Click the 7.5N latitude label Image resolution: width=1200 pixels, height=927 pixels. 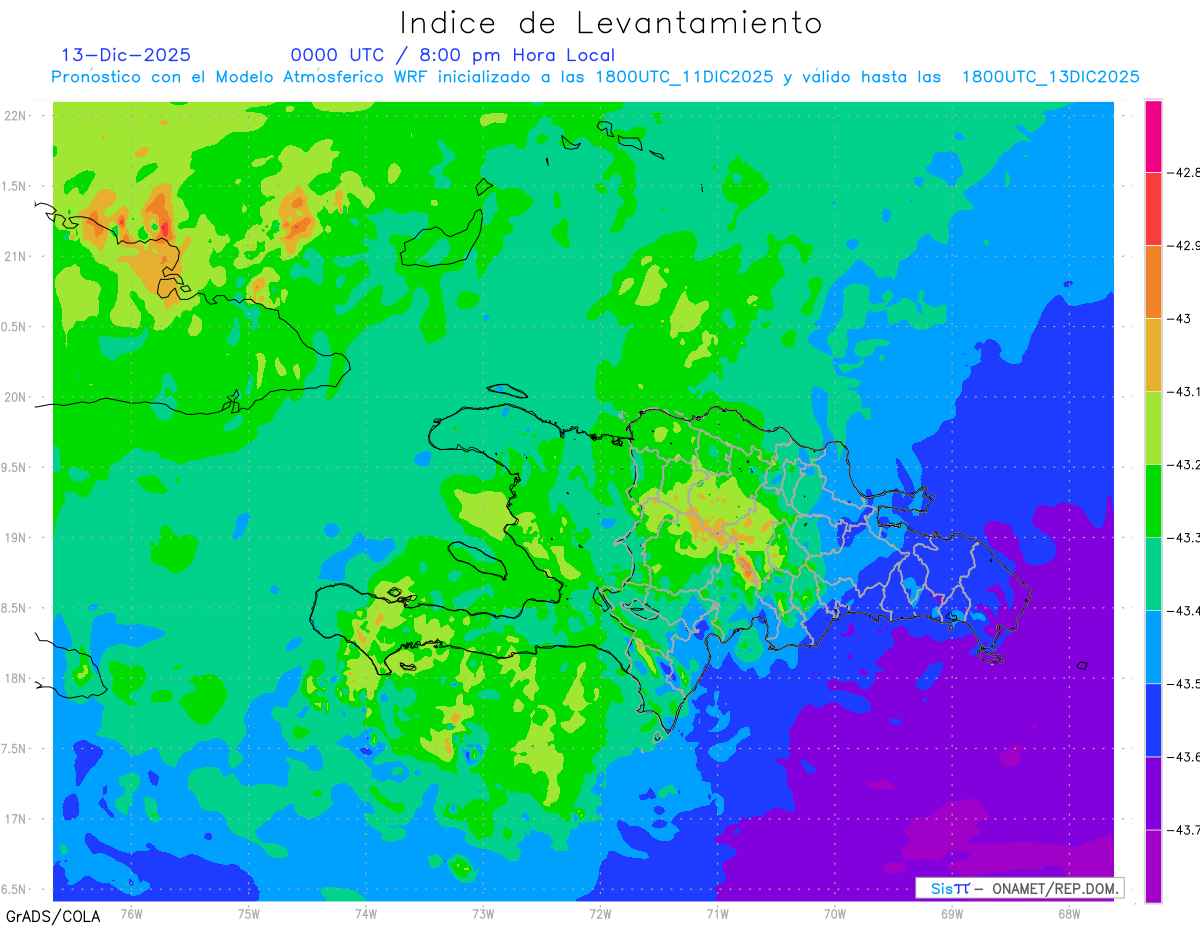[15, 748]
